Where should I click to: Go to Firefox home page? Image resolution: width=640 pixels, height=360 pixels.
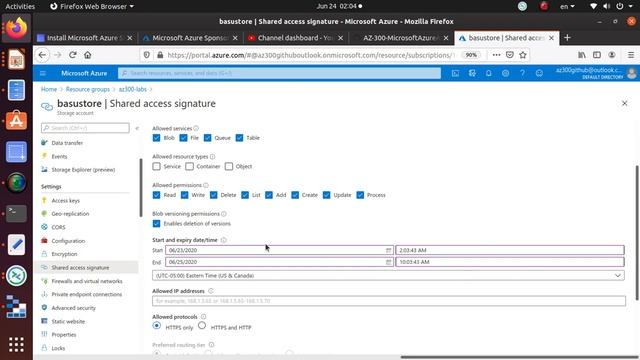pos(87,55)
